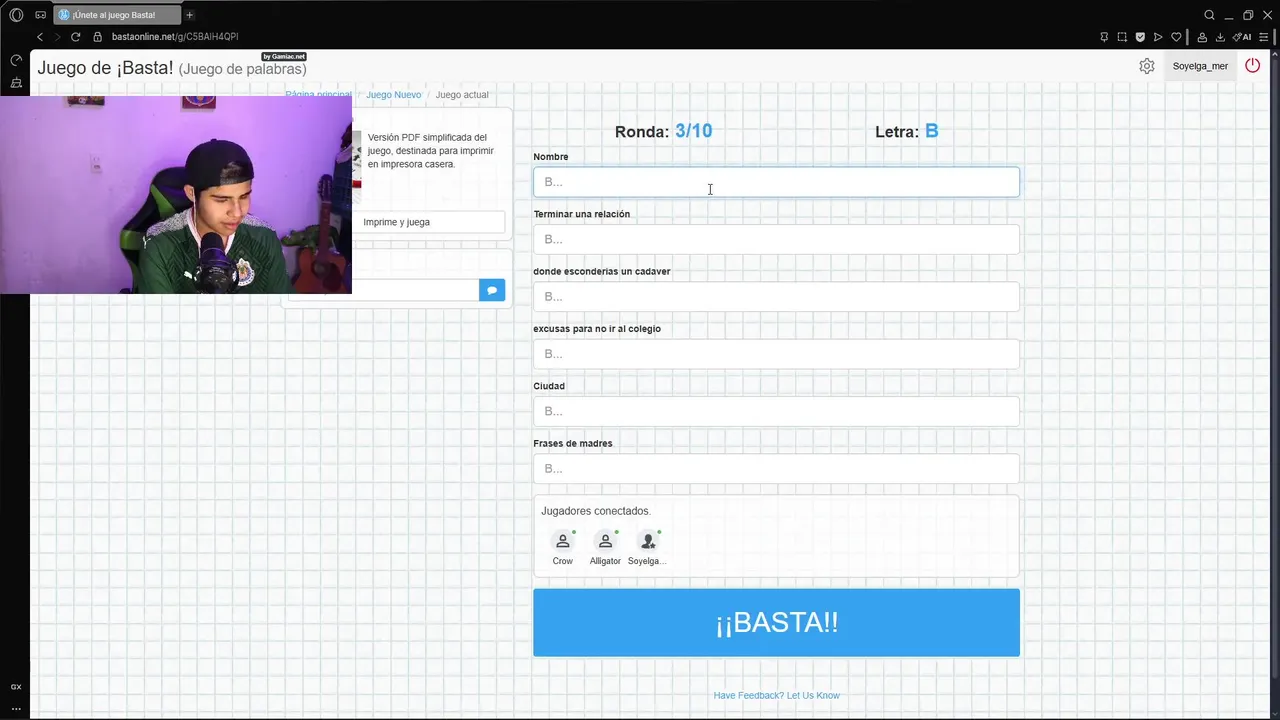Open the GX Control sidebar icon

(16, 61)
